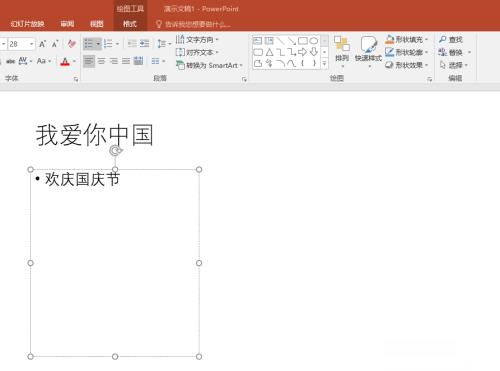Open the font color dropdown arrow

coord(74,61)
